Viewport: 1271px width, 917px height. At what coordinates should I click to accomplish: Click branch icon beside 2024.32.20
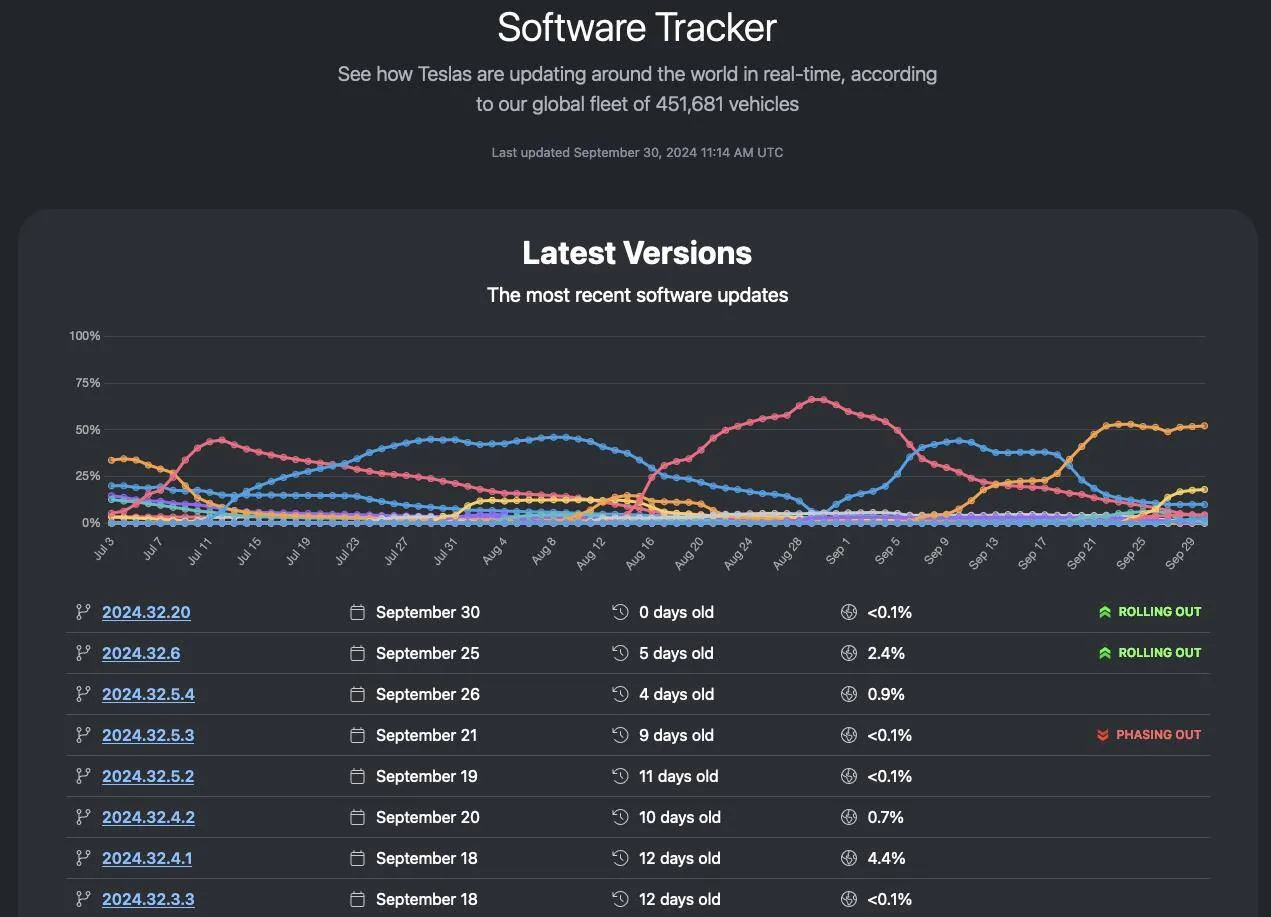[x=83, y=612]
